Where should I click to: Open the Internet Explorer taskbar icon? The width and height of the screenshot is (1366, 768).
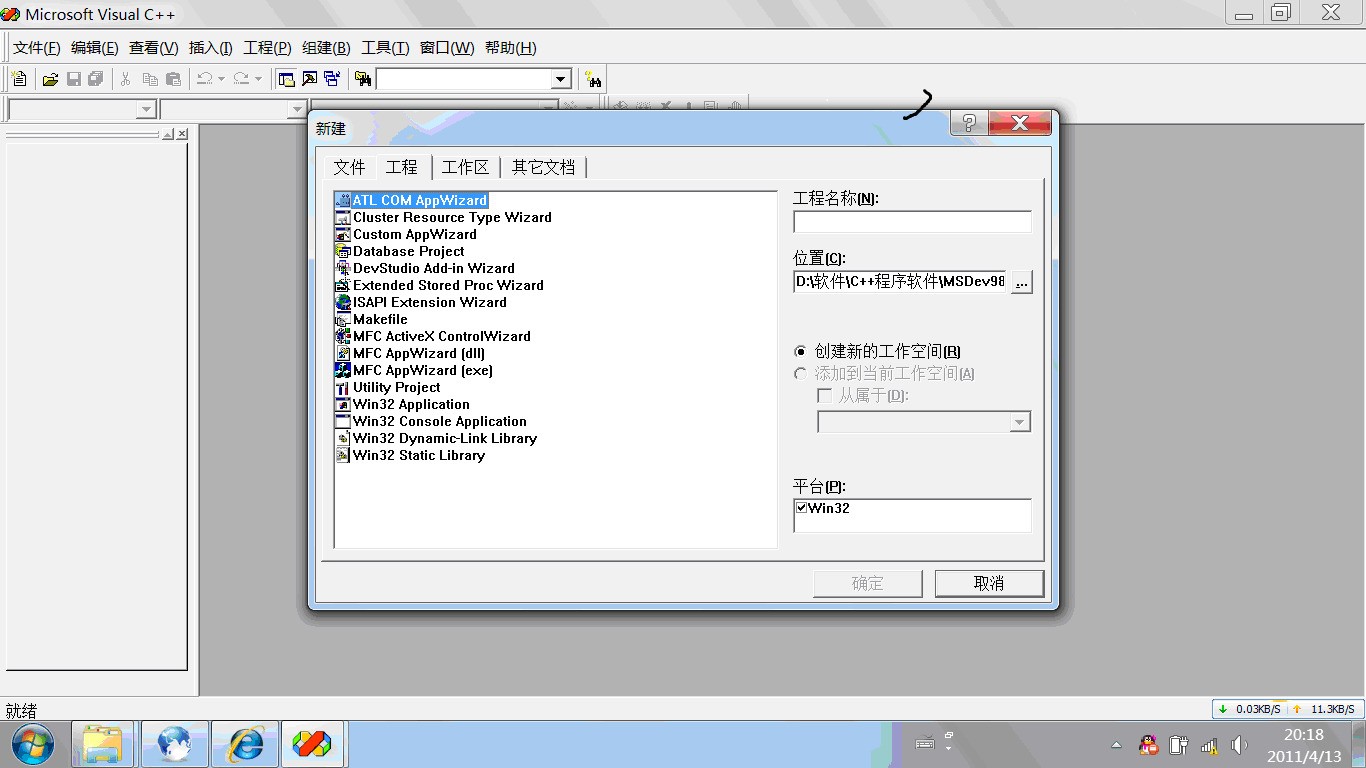pyautogui.click(x=245, y=744)
